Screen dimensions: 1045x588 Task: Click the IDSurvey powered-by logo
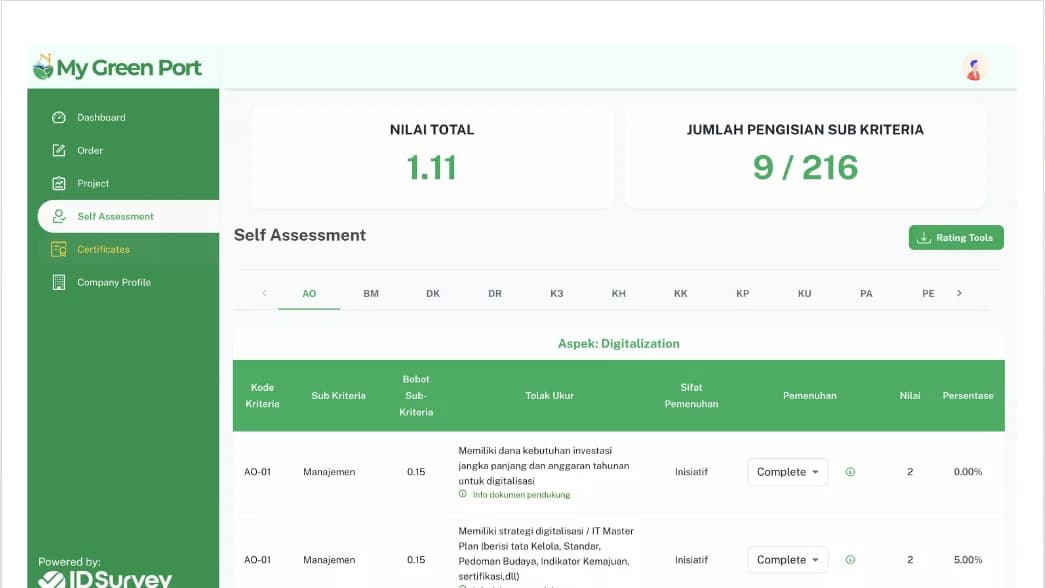tap(105, 579)
